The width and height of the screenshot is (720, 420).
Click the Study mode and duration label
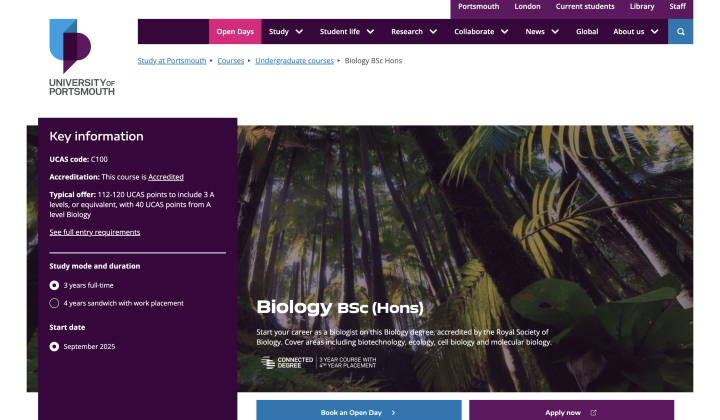click(x=95, y=266)
